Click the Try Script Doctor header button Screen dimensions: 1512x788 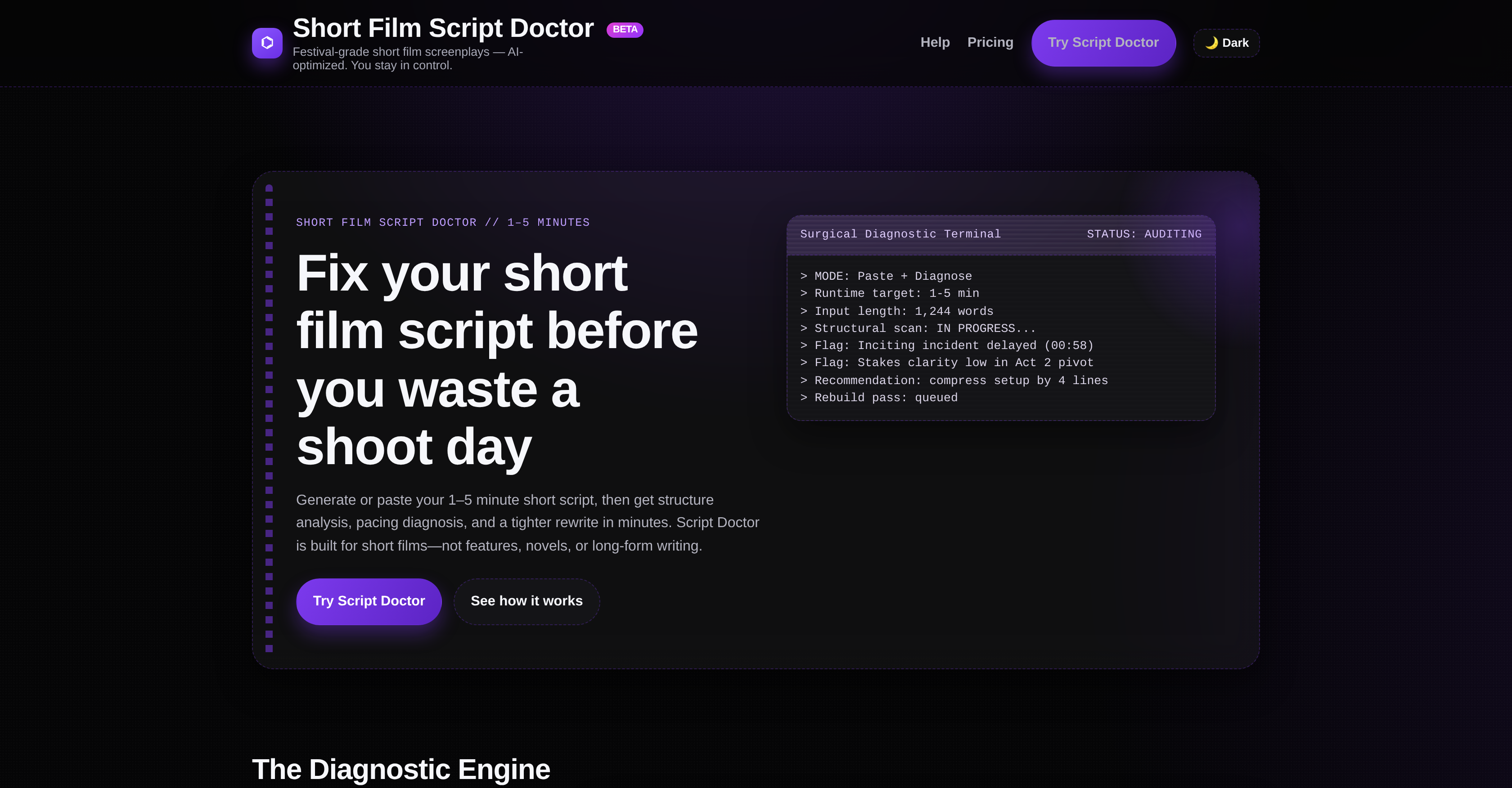[1103, 42]
